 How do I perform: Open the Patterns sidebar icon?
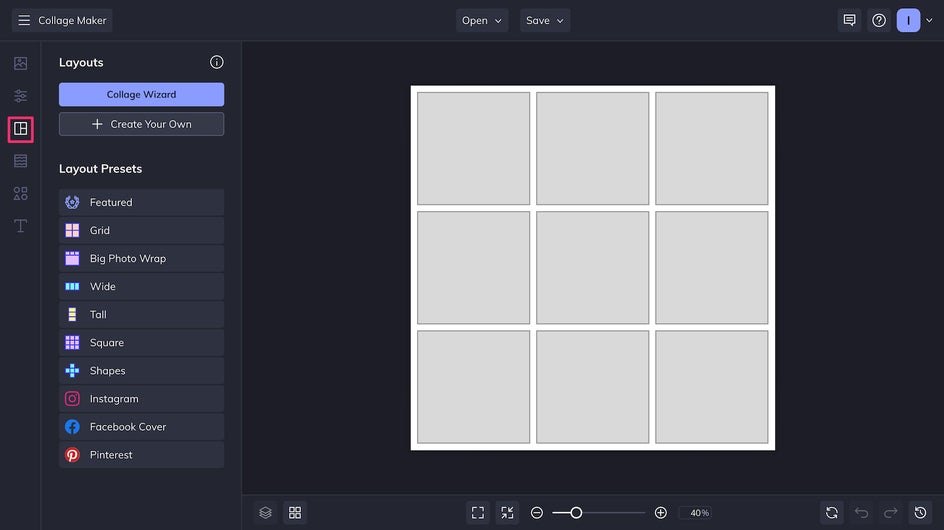click(20, 161)
